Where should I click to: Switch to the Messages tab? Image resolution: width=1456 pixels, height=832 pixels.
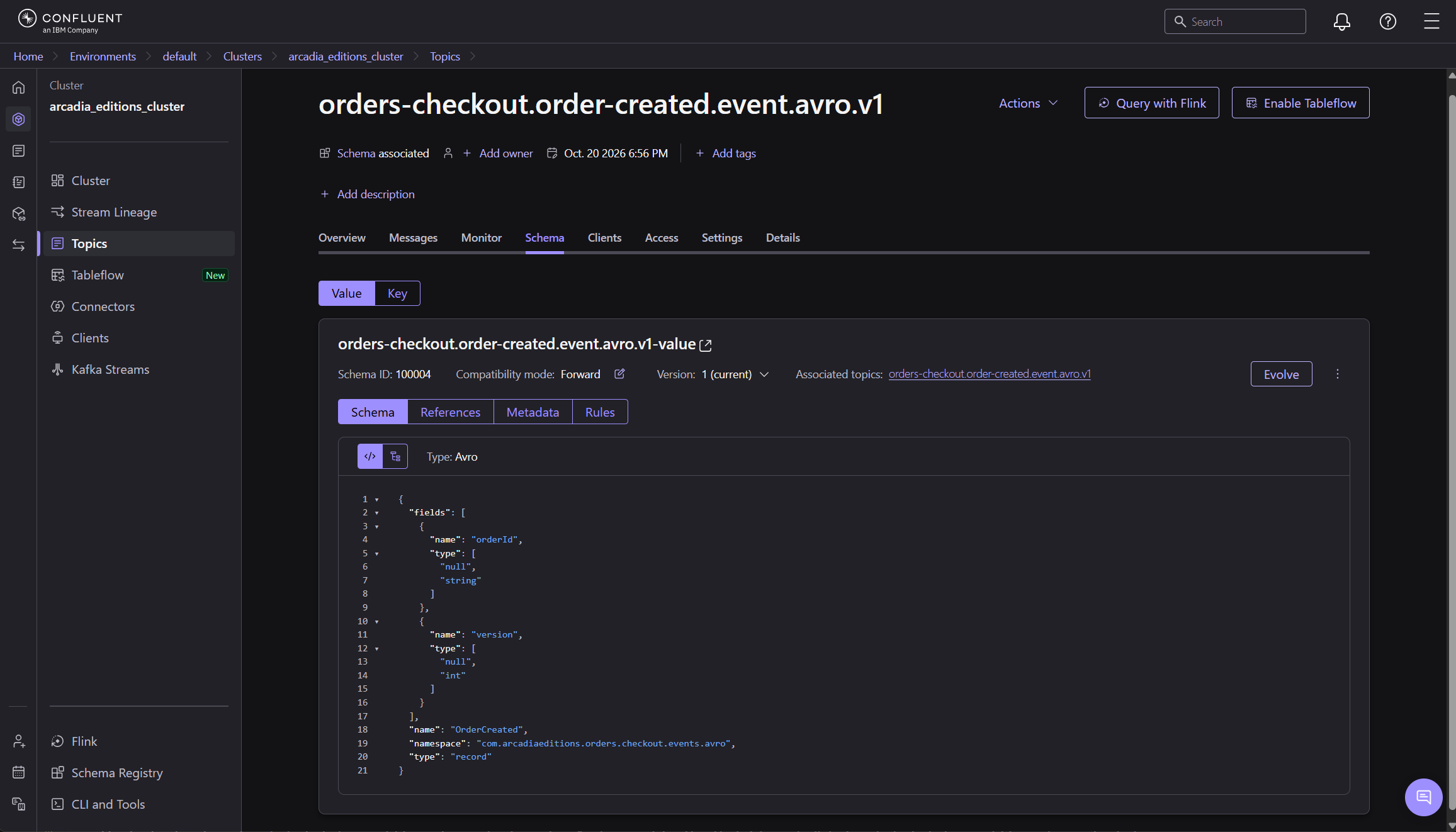(x=413, y=238)
